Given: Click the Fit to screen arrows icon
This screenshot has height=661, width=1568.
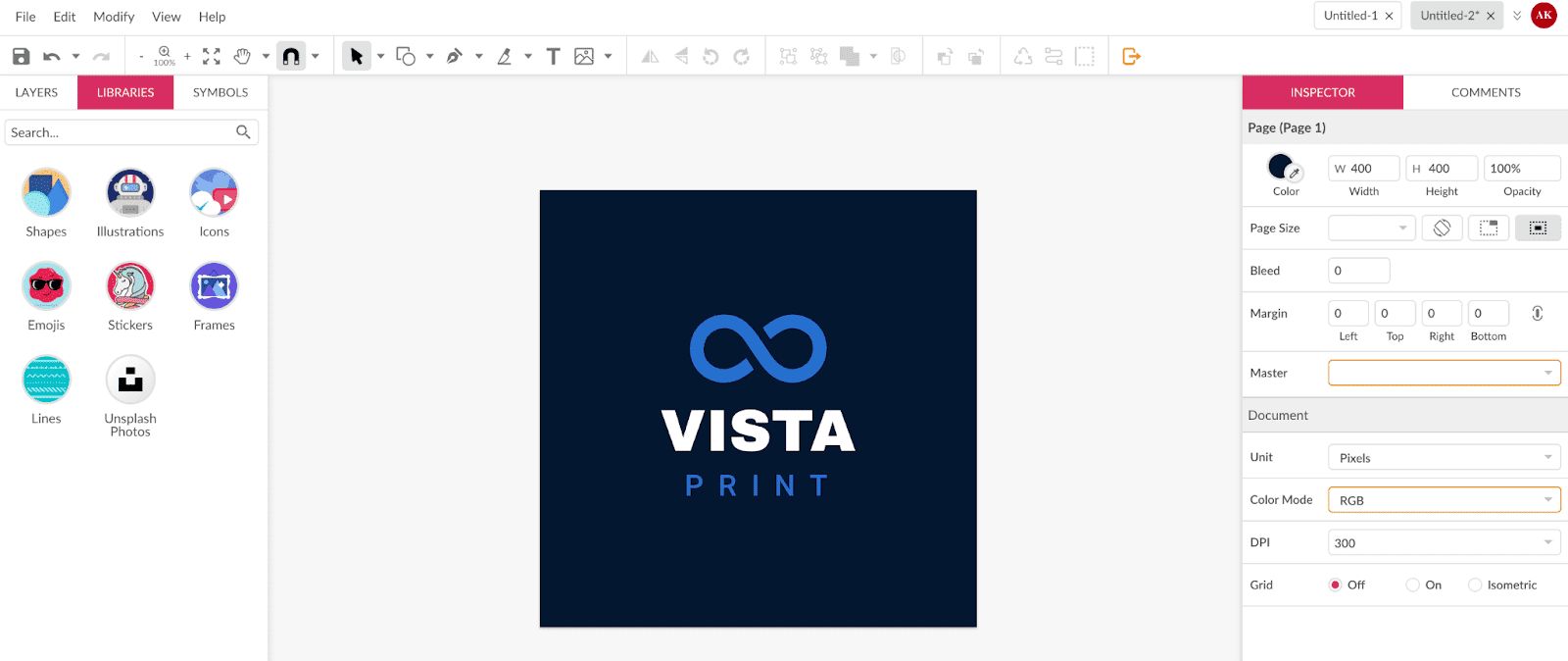Looking at the screenshot, I should pos(212,57).
